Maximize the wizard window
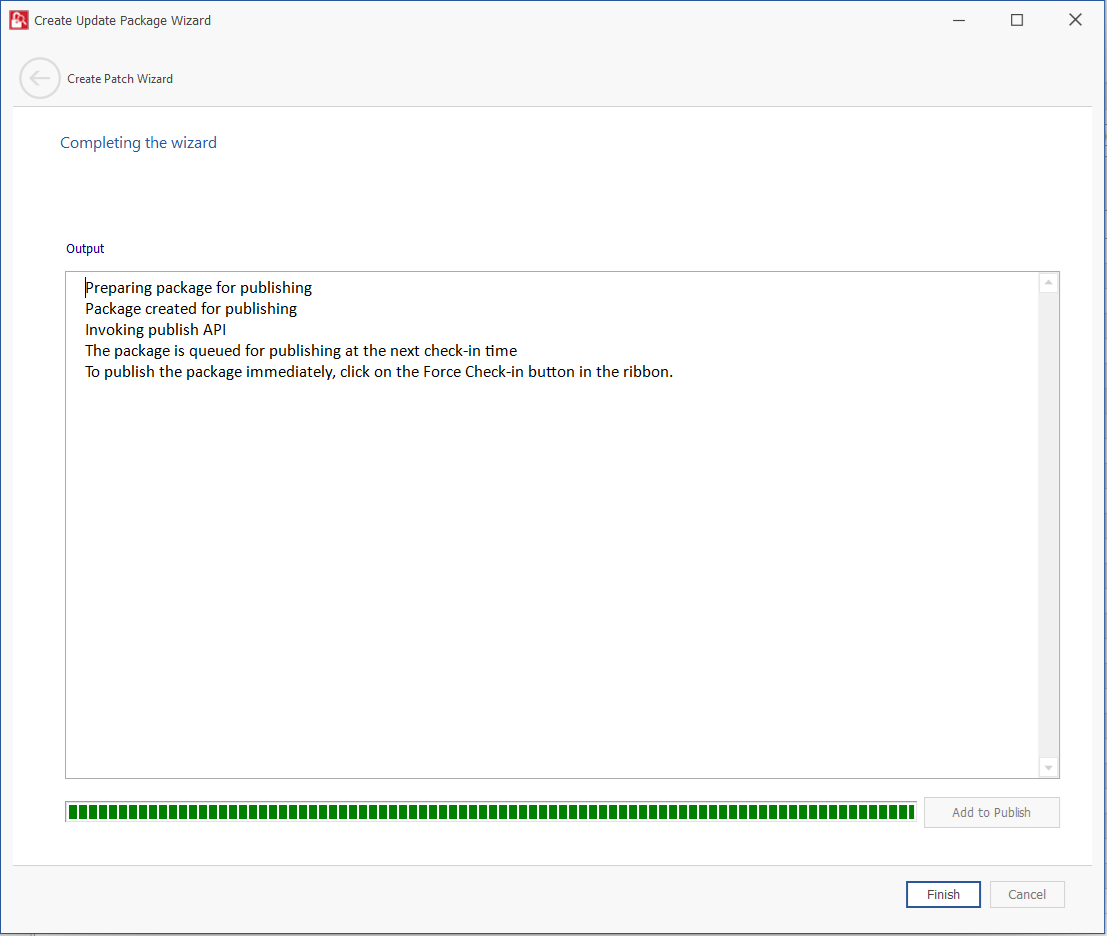This screenshot has height=936, width=1107. point(1017,20)
